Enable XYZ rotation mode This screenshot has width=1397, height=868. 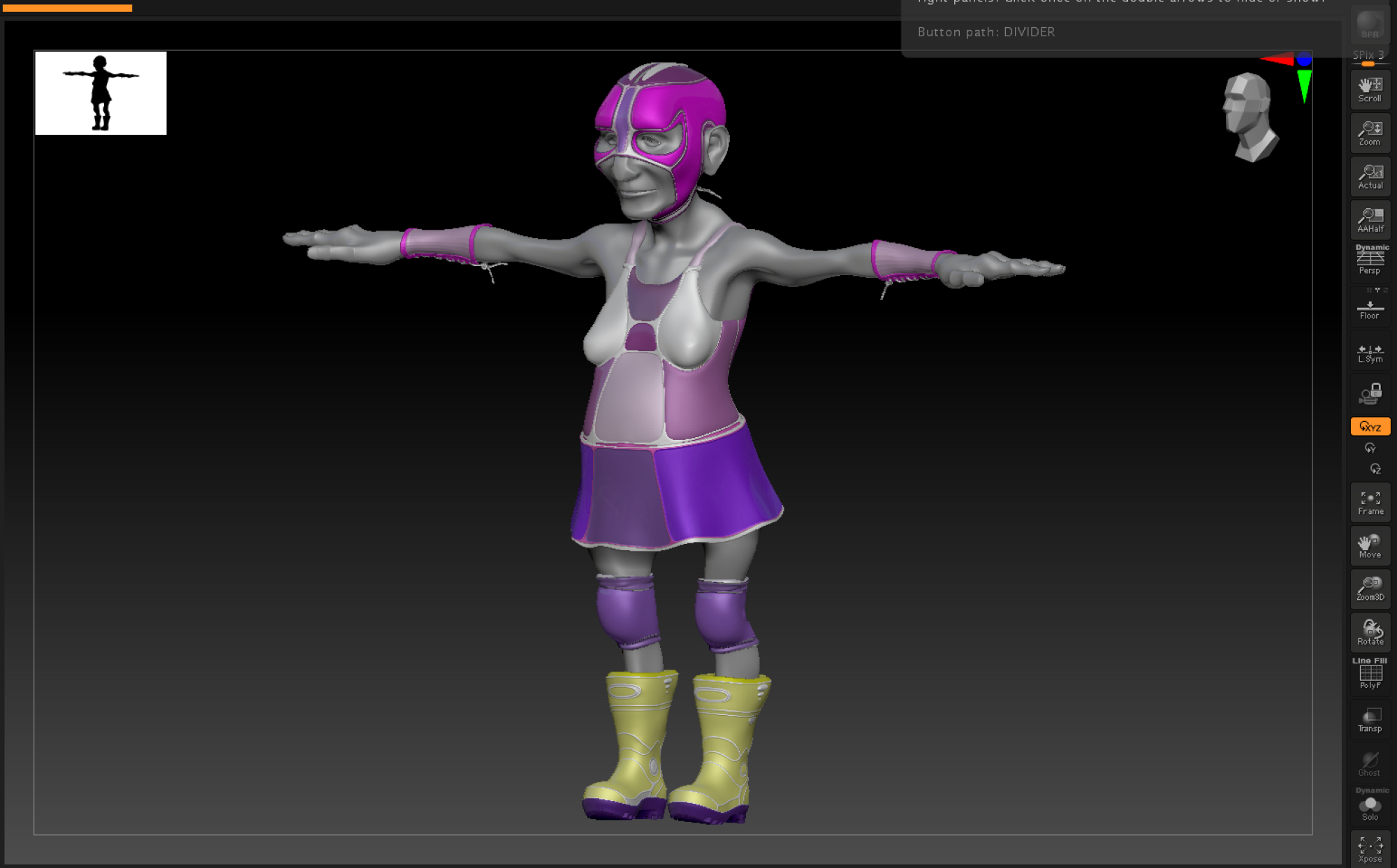click(1370, 427)
